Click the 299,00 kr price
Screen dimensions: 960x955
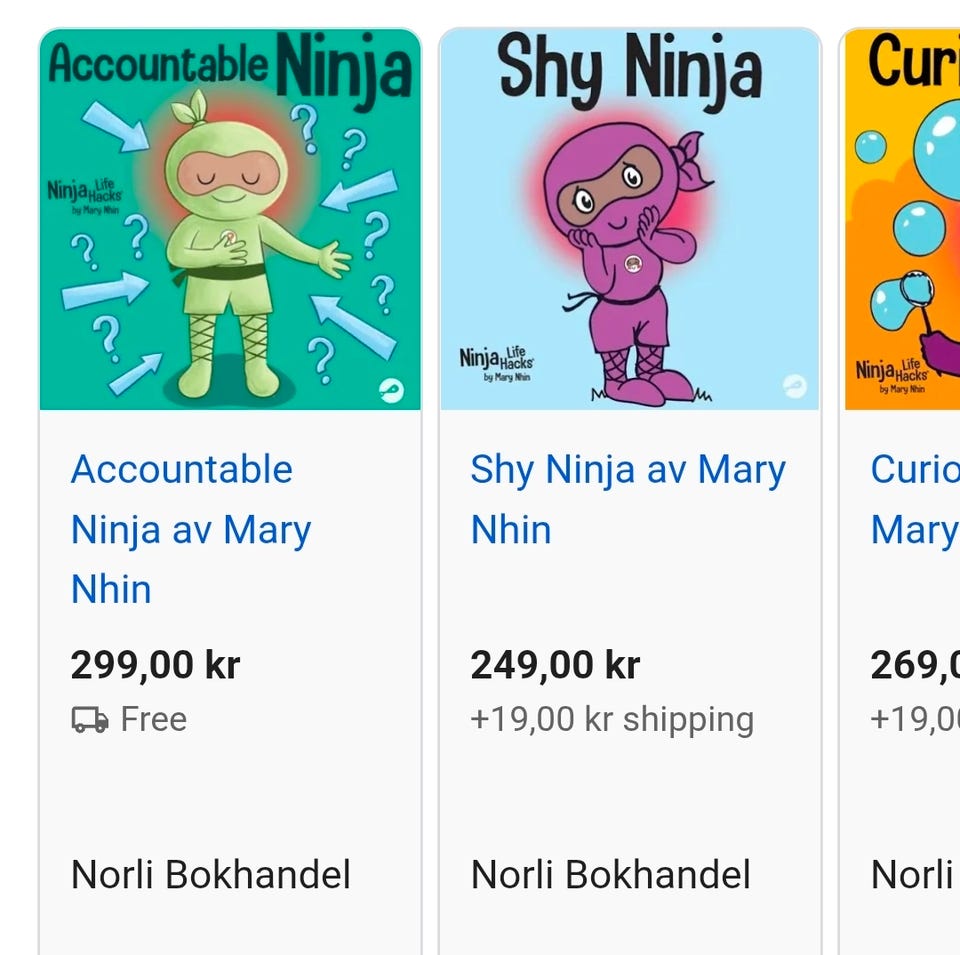click(156, 665)
